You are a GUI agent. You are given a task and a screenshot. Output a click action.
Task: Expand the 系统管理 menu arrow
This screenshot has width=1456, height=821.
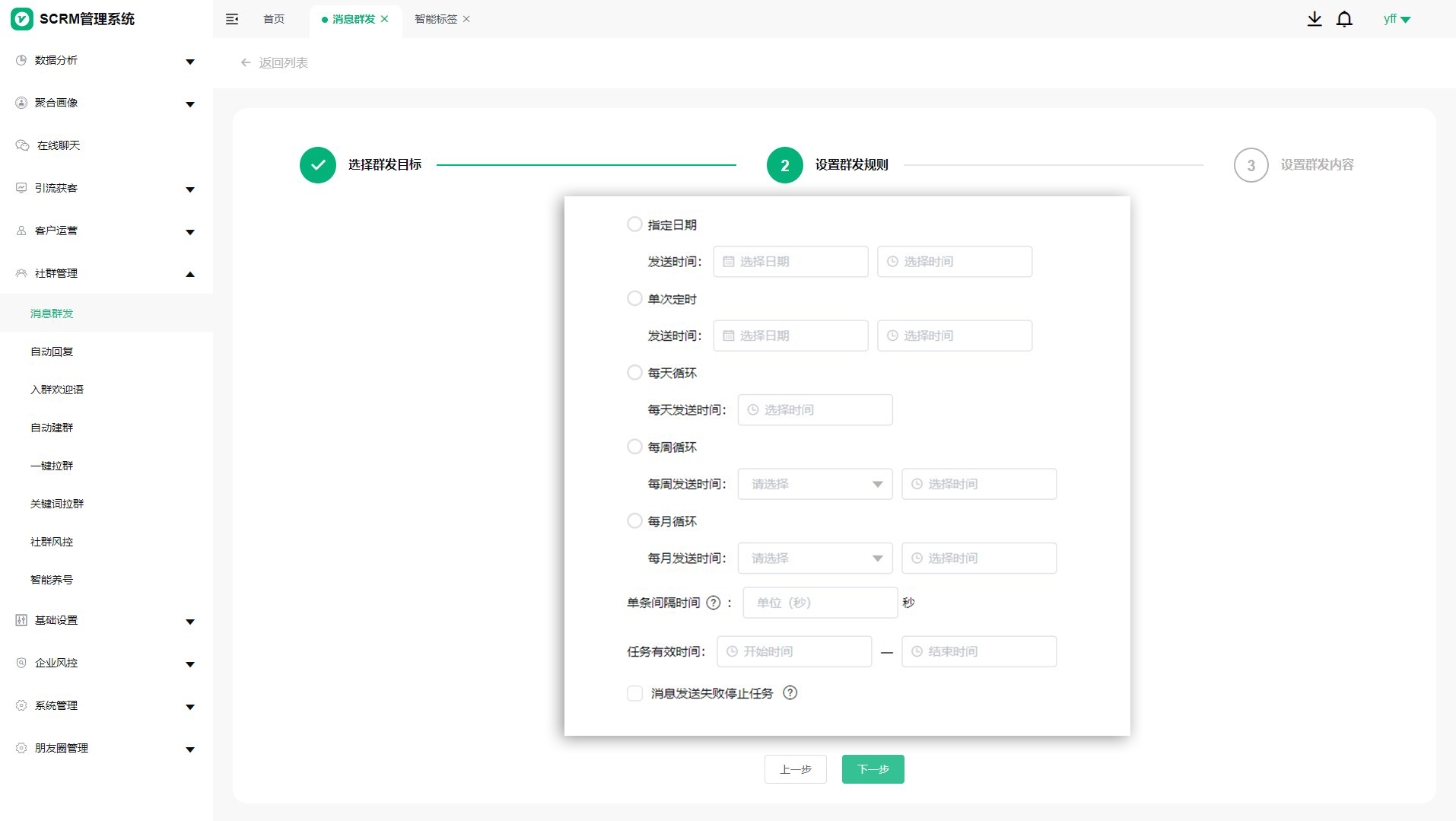[x=190, y=707]
